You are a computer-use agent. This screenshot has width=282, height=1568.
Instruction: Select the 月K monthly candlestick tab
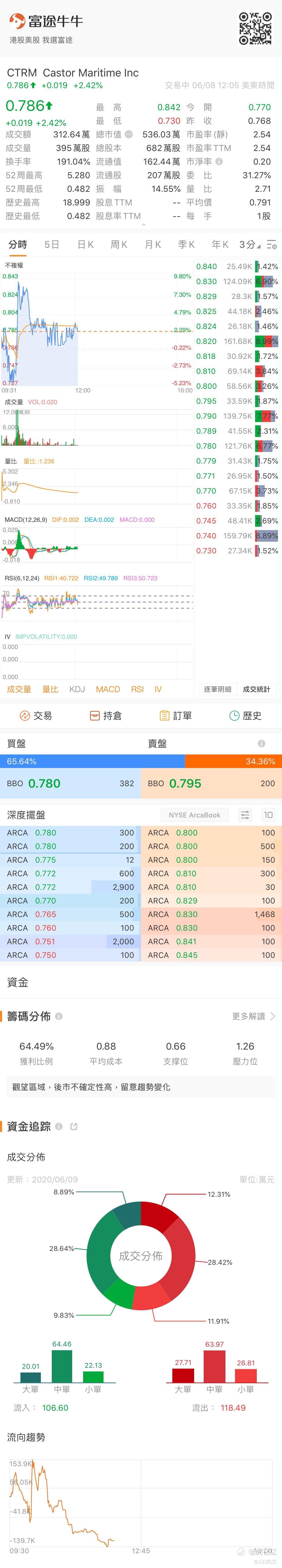(153, 245)
